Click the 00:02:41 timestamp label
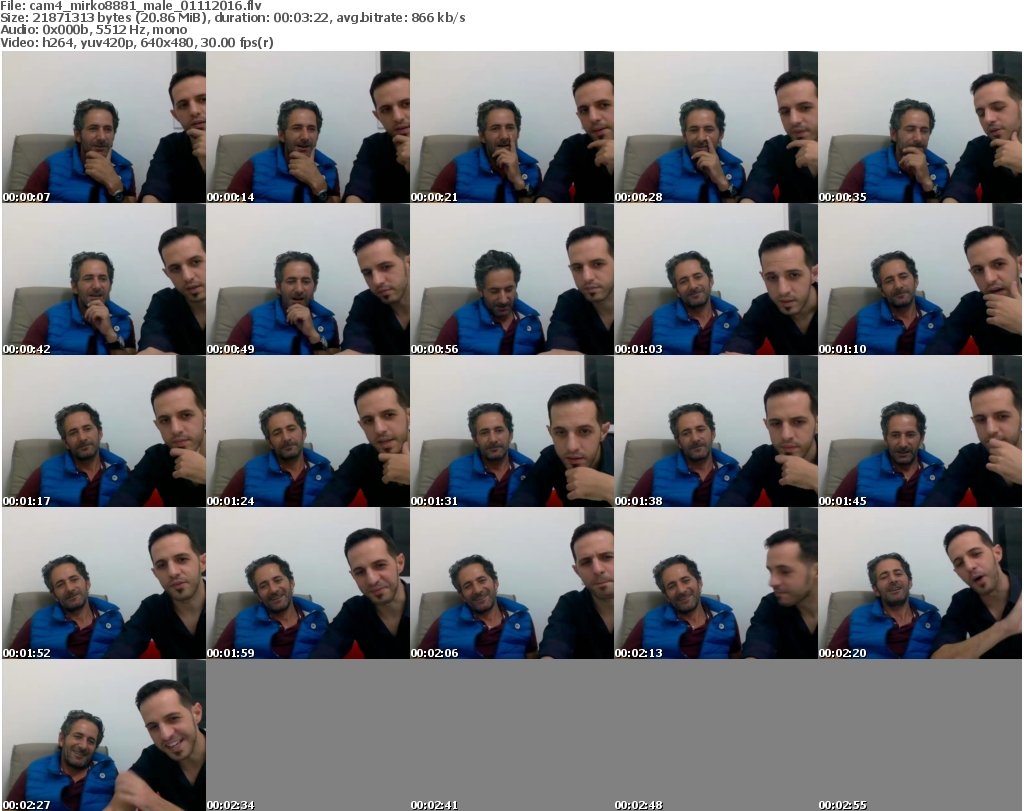 point(434,805)
